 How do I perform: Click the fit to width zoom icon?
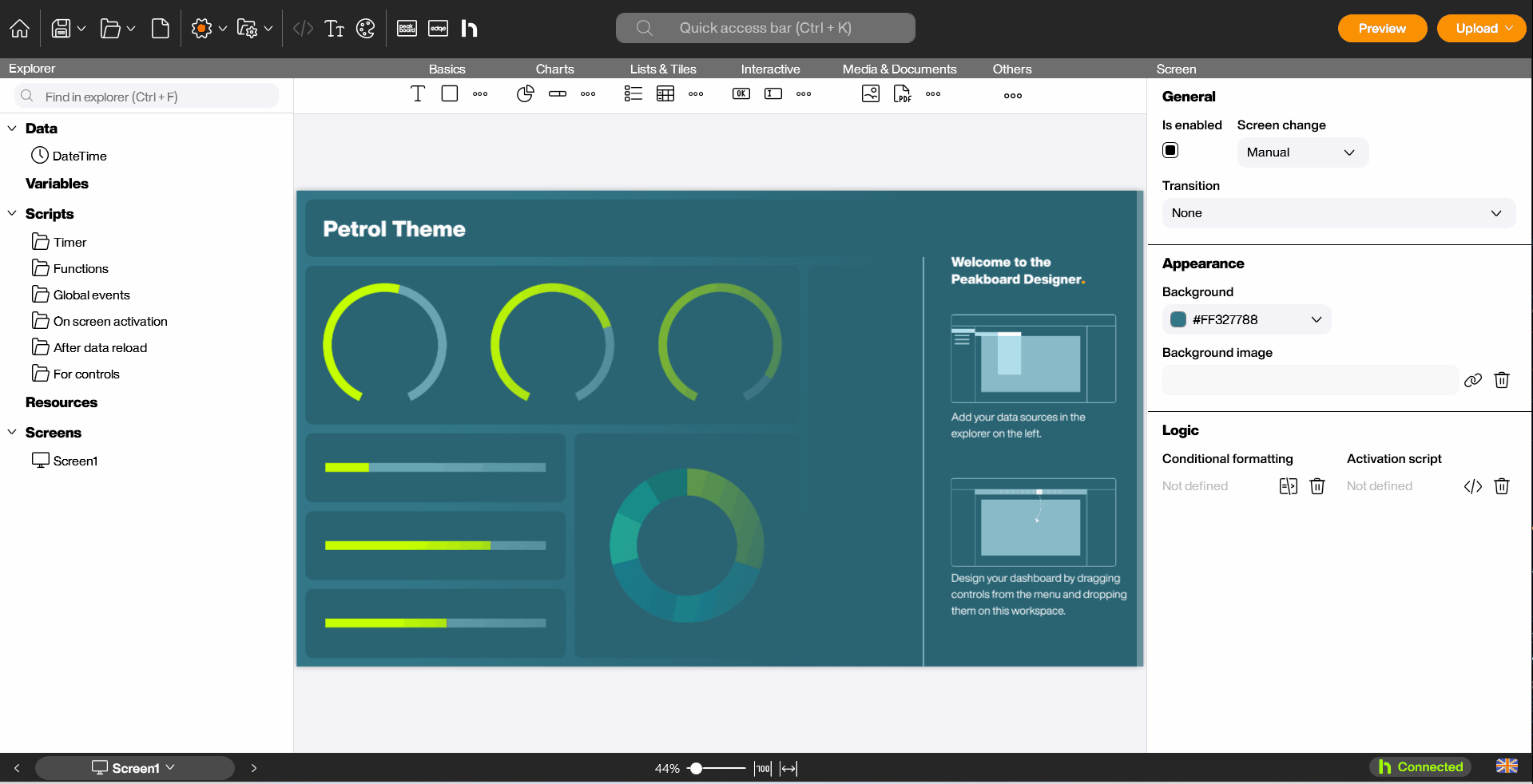pyautogui.click(x=788, y=768)
